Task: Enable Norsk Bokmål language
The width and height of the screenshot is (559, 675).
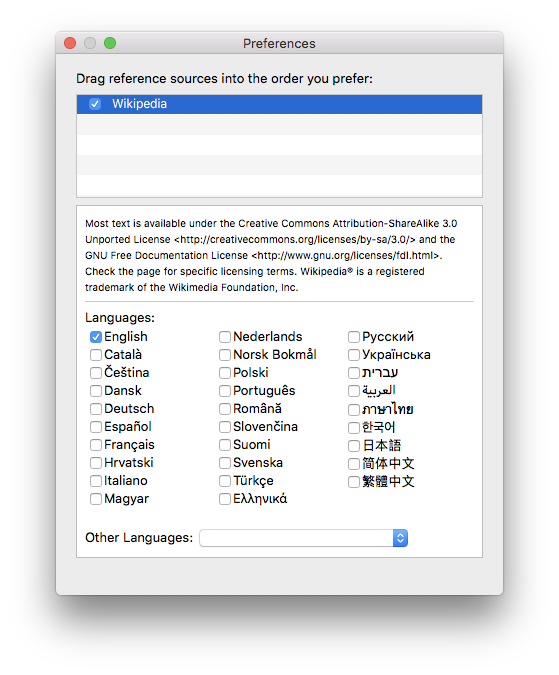Action: tap(225, 355)
